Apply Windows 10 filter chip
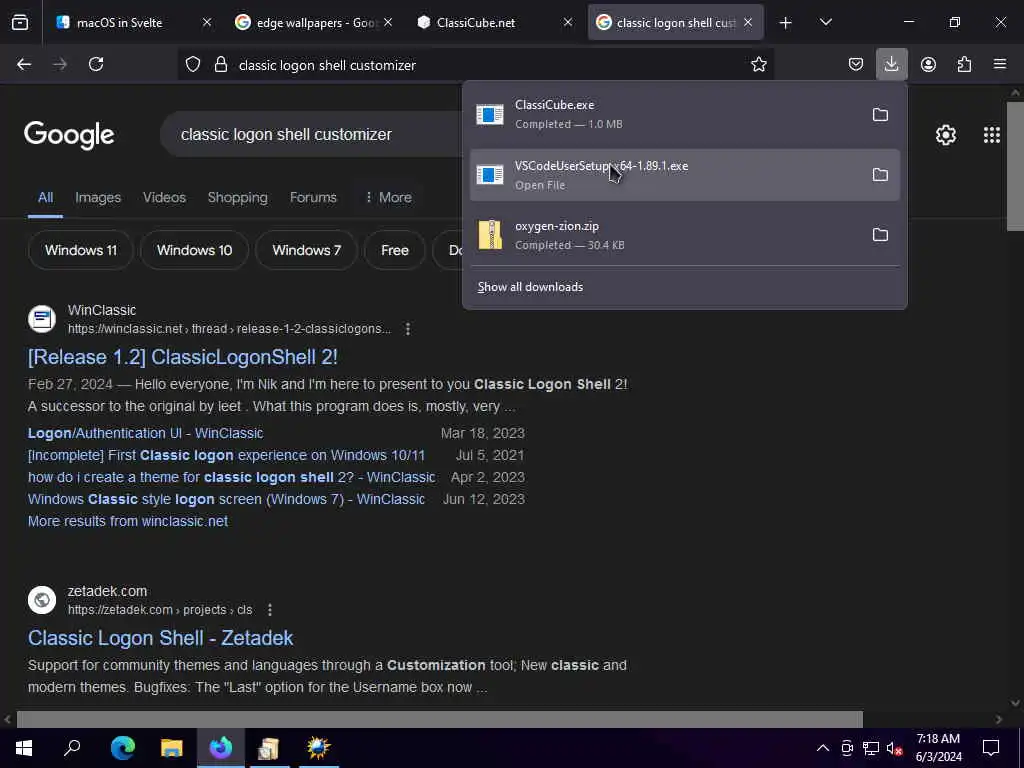Viewport: 1024px width, 768px height. (x=195, y=250)
